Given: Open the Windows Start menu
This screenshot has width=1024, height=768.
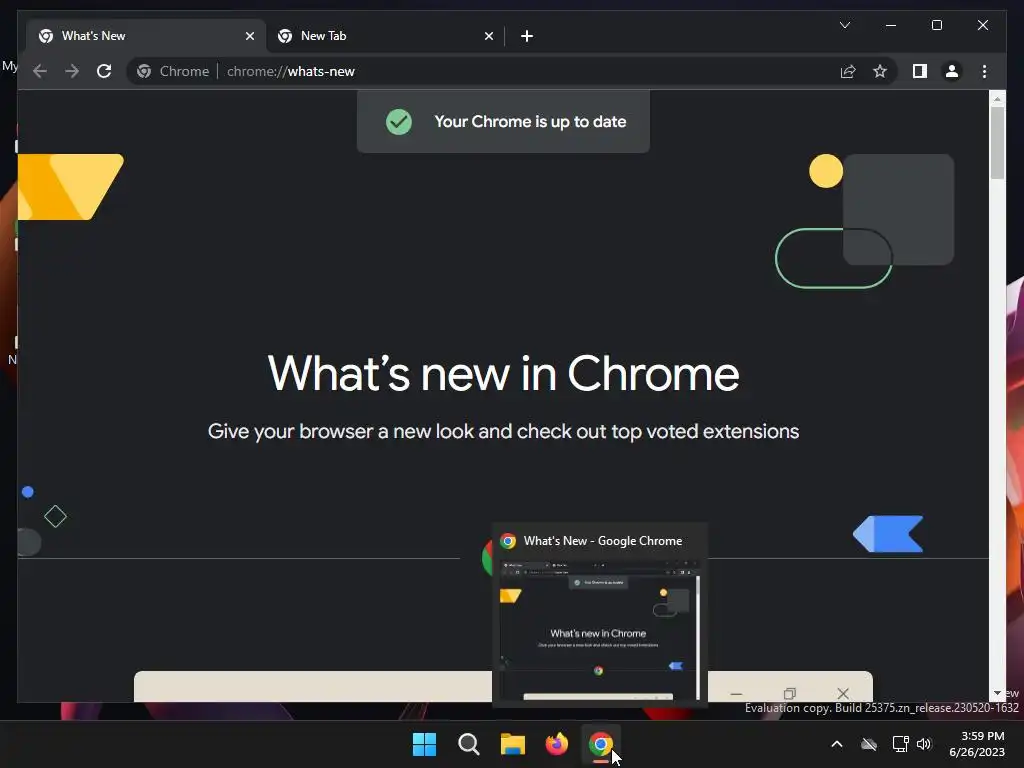Looking at the screenshot, I should click(424, 744).
